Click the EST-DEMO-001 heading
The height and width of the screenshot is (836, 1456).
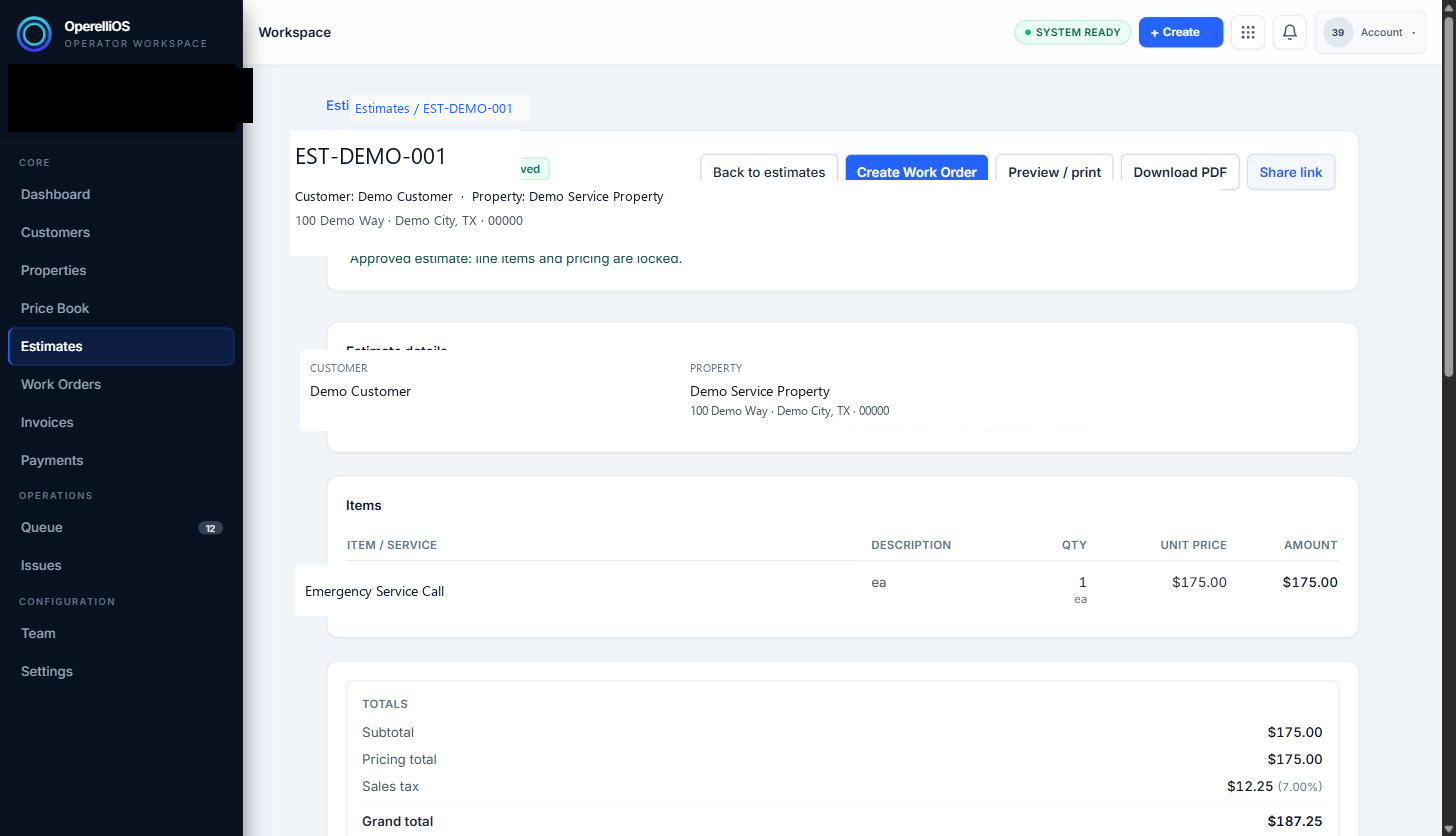click(x=371, y=156)
